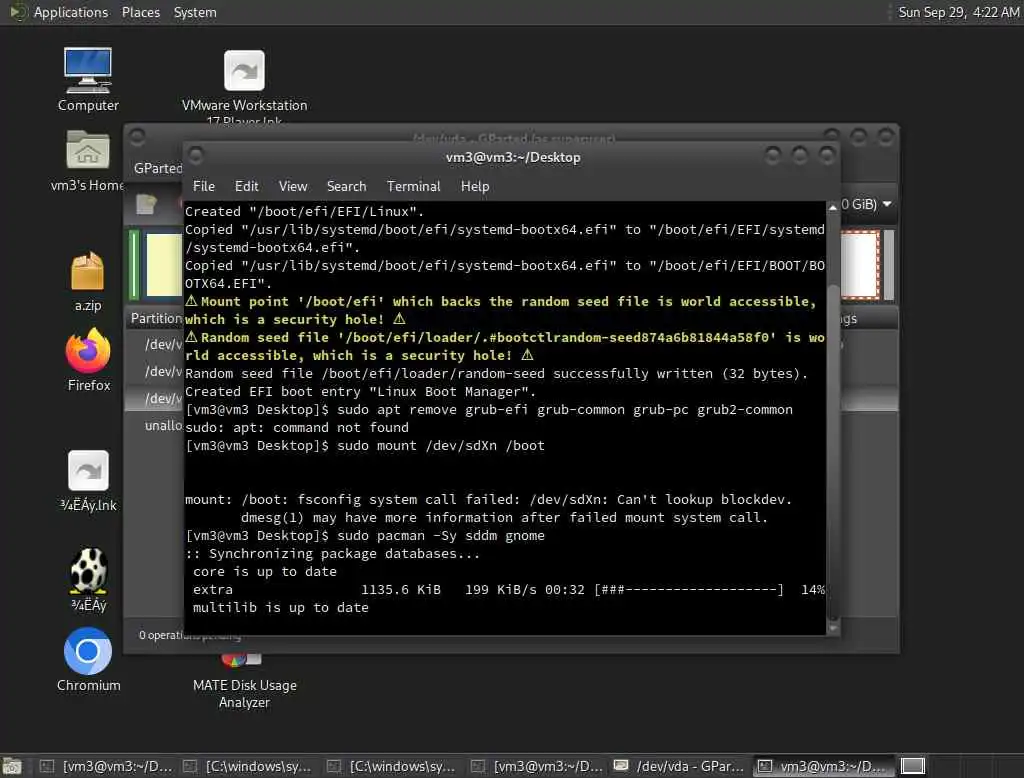Click the extra download progress bar line

pos(509,589)
